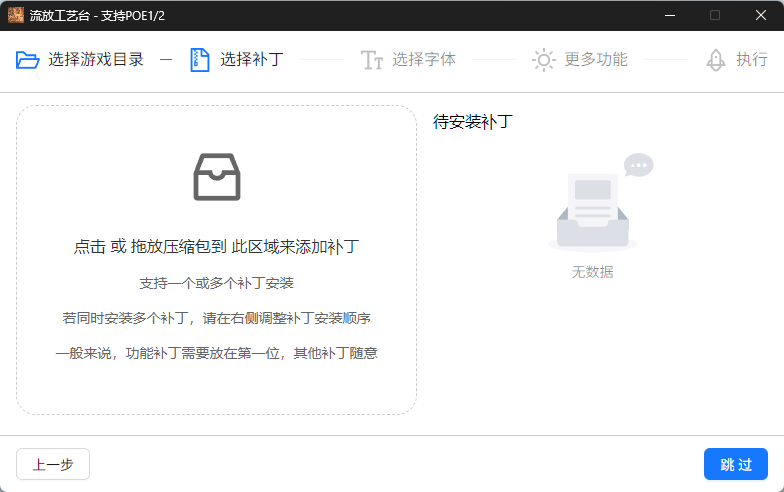The height and width of the screenshot is (492, 784).
Task: Click the app logo in title bar
Action: [16, 15]
